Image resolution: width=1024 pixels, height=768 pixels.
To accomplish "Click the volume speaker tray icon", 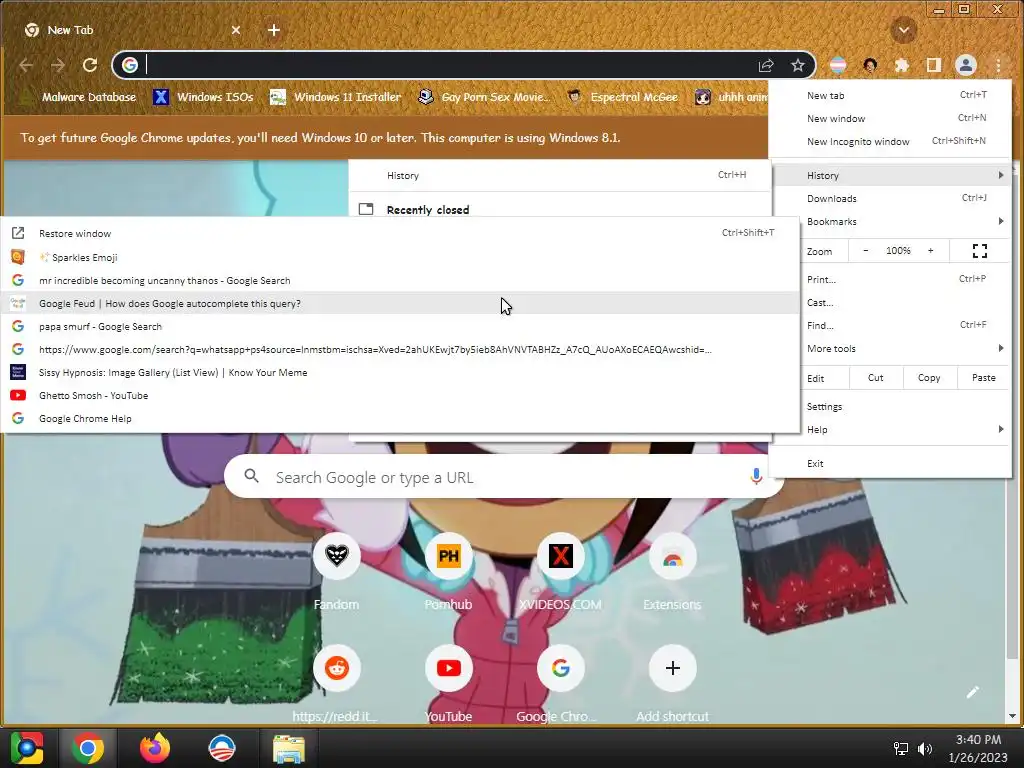I will (x=924, y=748).
